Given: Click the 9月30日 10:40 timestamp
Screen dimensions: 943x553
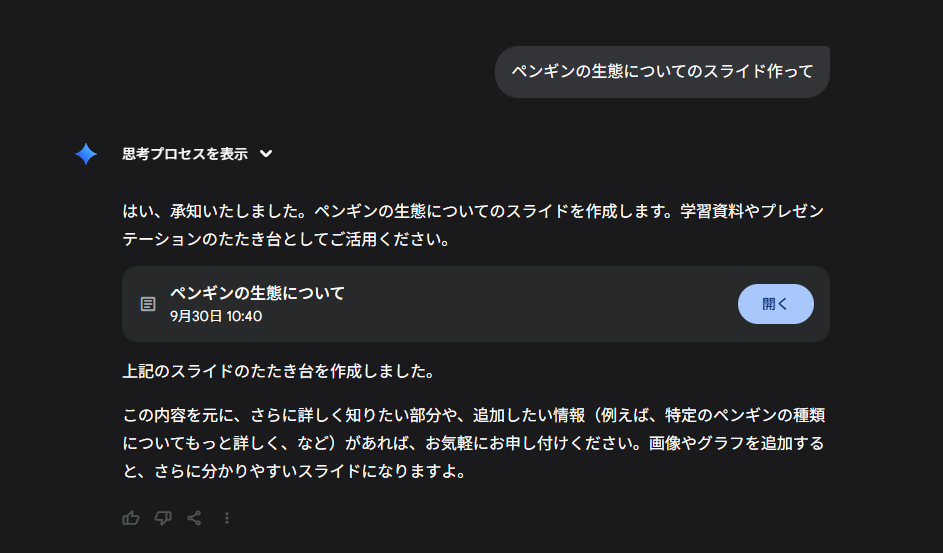Looking at the screenshot, I should (216, 316).
